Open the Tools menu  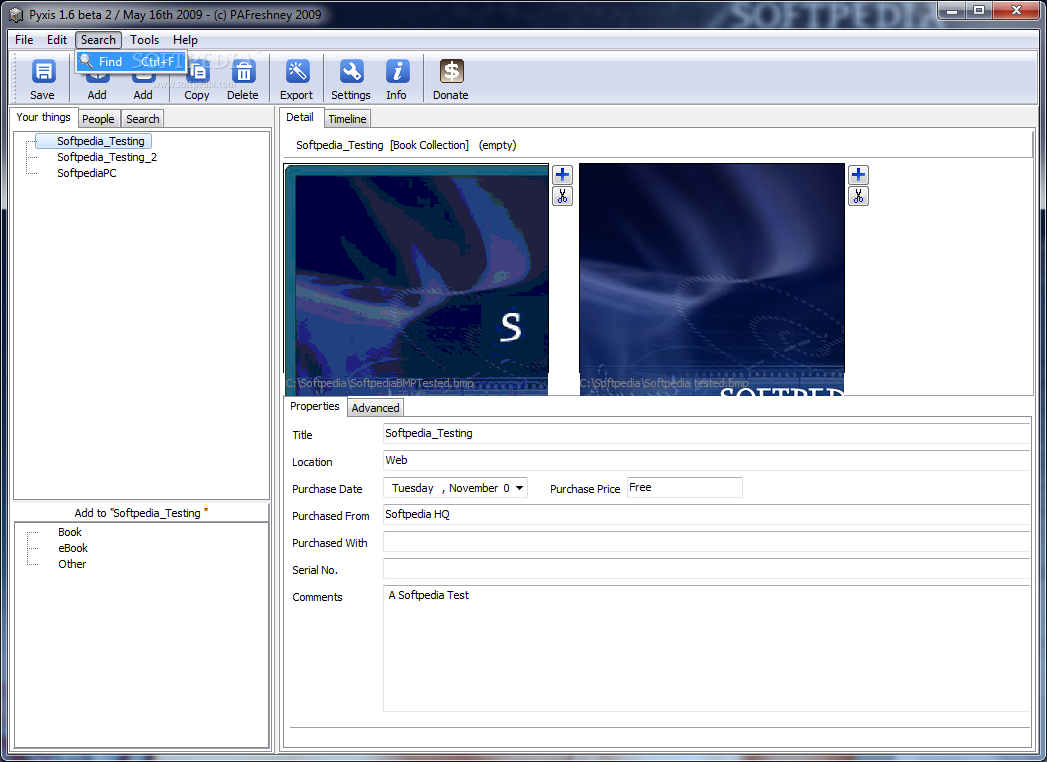click(144, 40)
